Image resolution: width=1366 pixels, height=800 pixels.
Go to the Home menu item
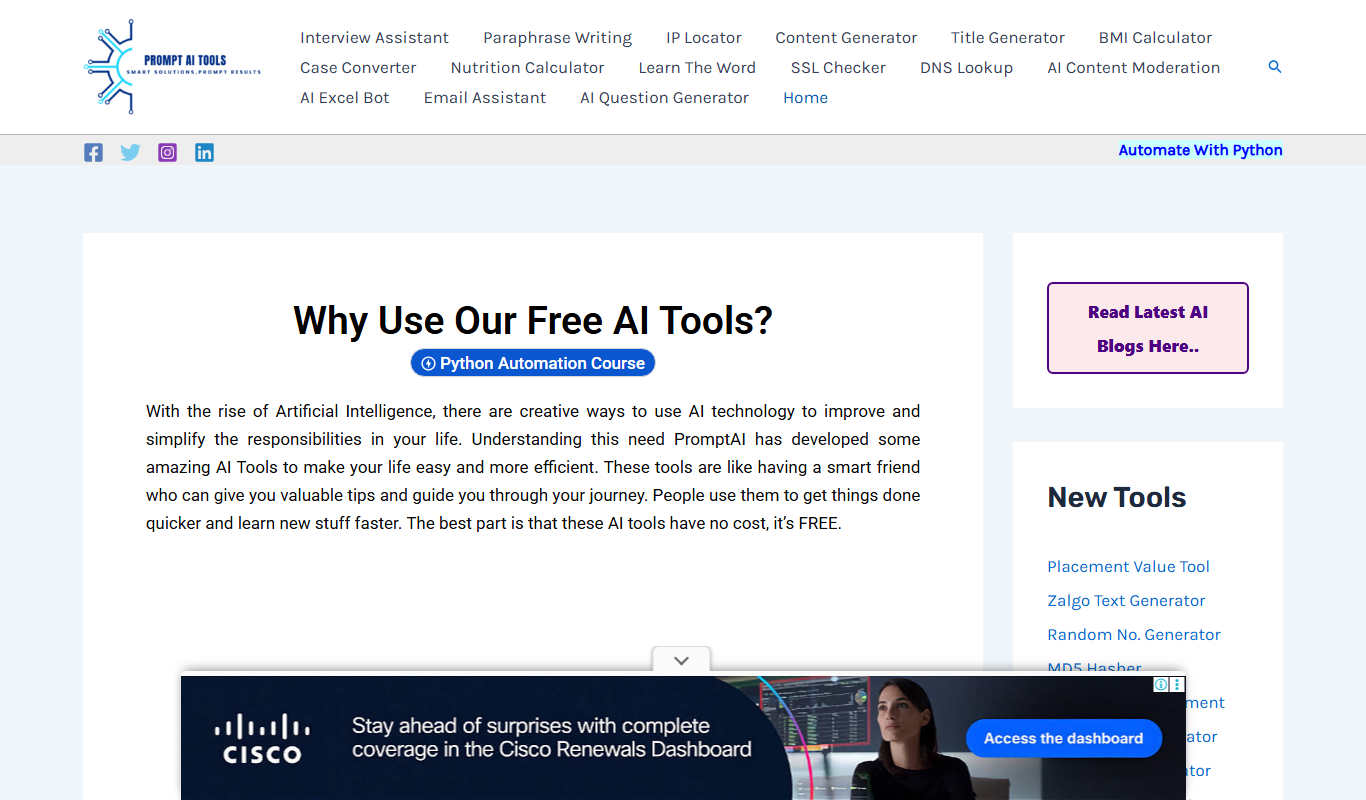pos(805,98)
